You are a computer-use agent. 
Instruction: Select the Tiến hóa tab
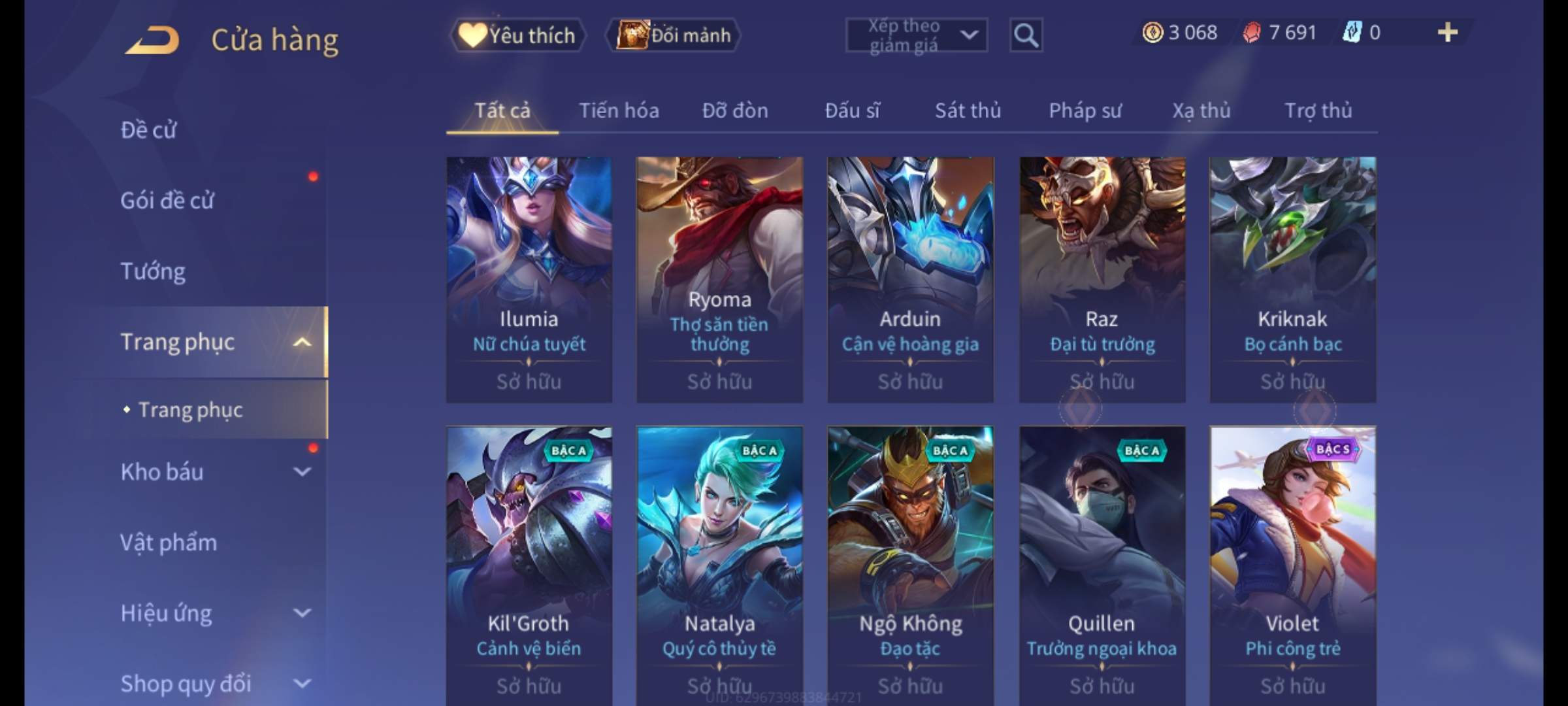tap(619, 110)
